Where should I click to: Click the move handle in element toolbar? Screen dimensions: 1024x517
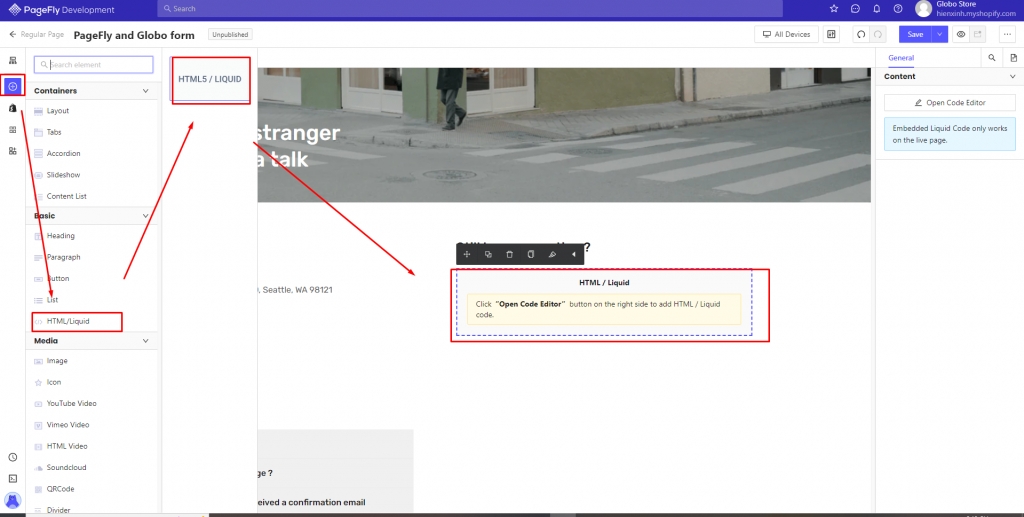467,254
